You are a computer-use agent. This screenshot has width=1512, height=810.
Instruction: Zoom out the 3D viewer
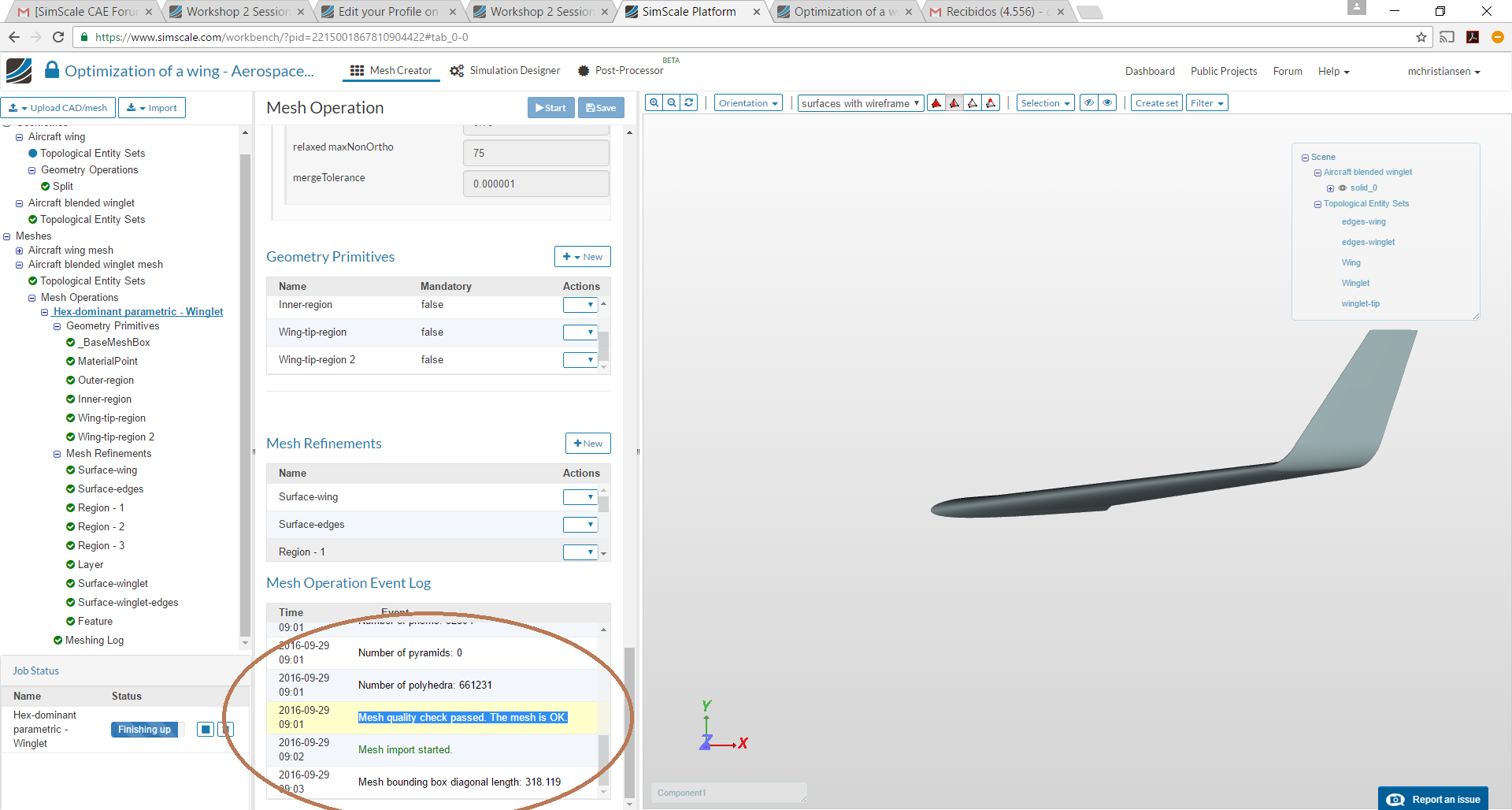672,102
